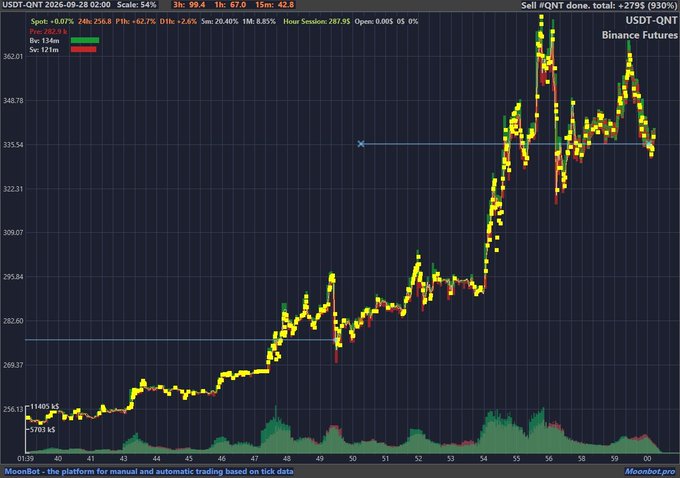Click the 54 time axis label
The width and height of the screenshot is (680, 478).
[x=484, y=459]
